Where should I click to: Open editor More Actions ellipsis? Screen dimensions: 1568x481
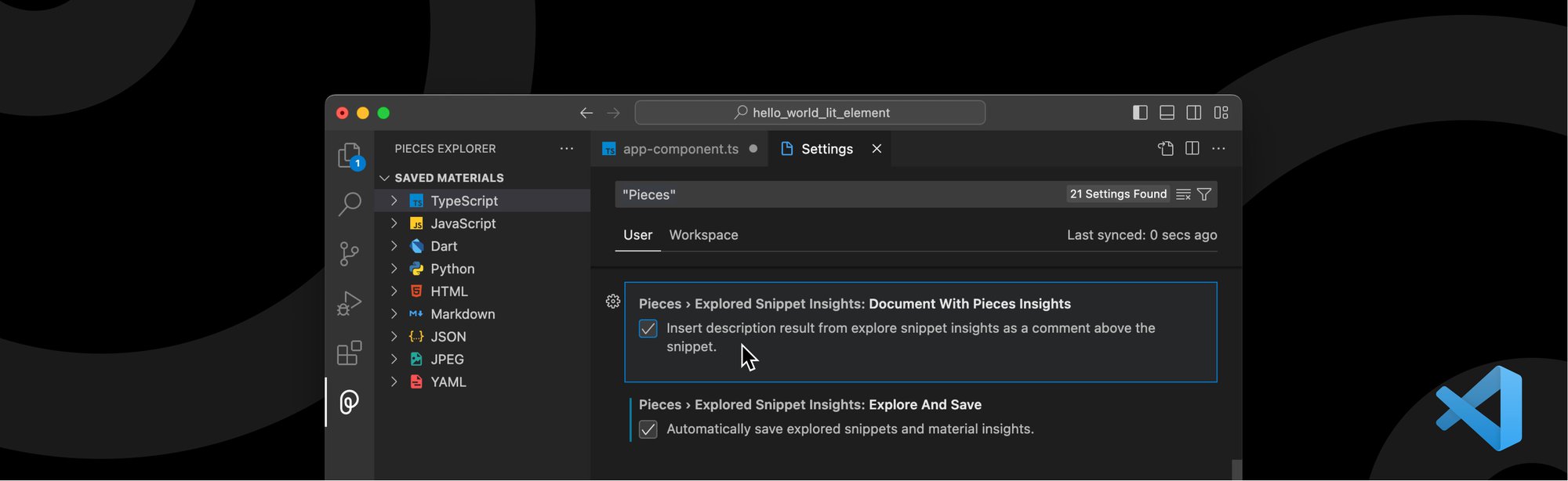1218,149
